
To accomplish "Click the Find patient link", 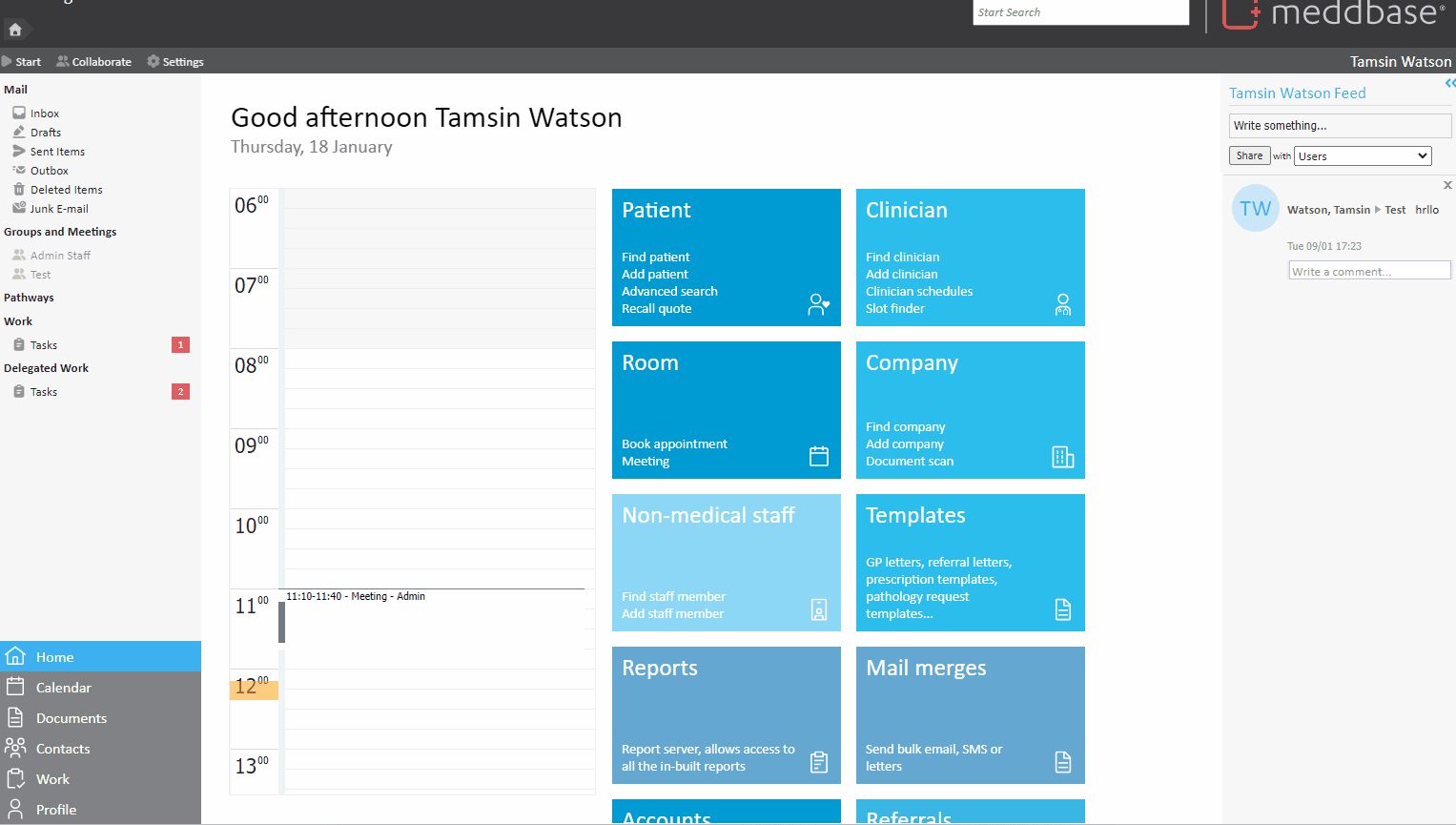I will [x=655, y=258].
